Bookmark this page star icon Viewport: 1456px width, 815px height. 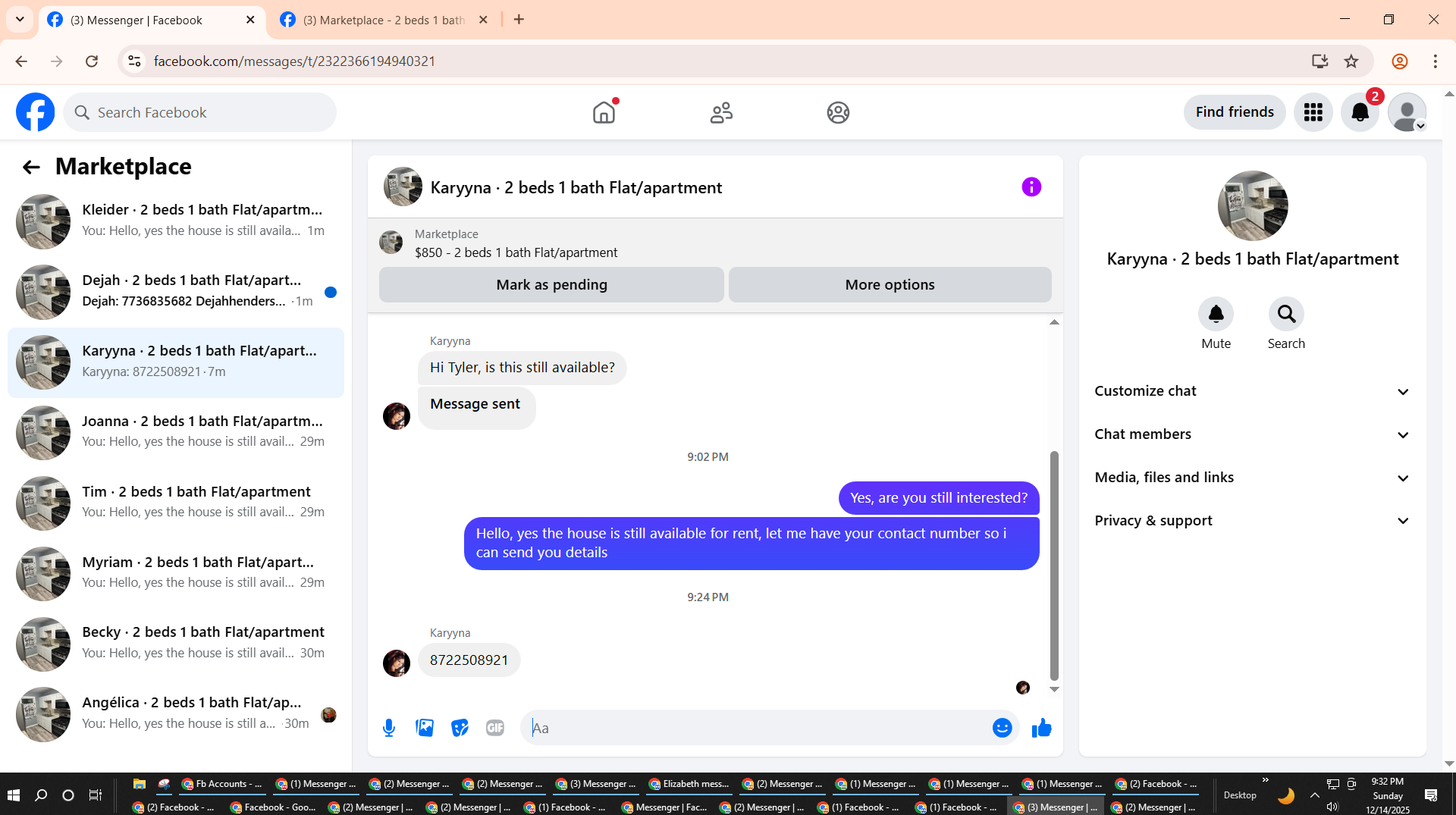click(1351, 61)
